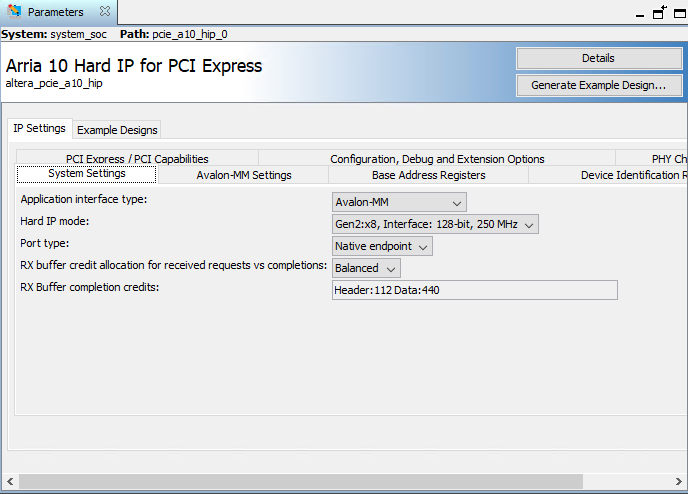Open the PHY Characteristics tab

tap(652, 158)
